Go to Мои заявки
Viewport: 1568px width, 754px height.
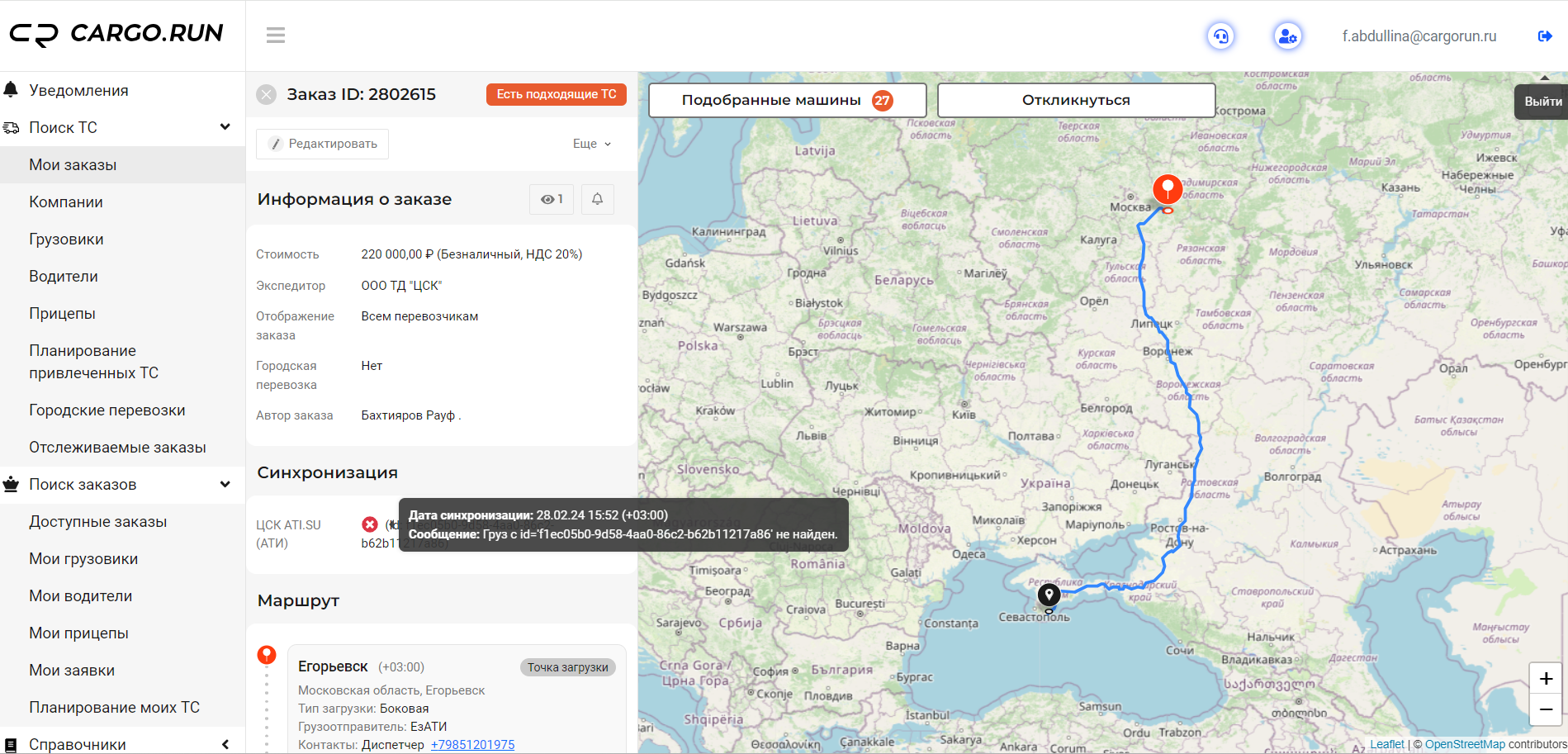coord(72,670)
